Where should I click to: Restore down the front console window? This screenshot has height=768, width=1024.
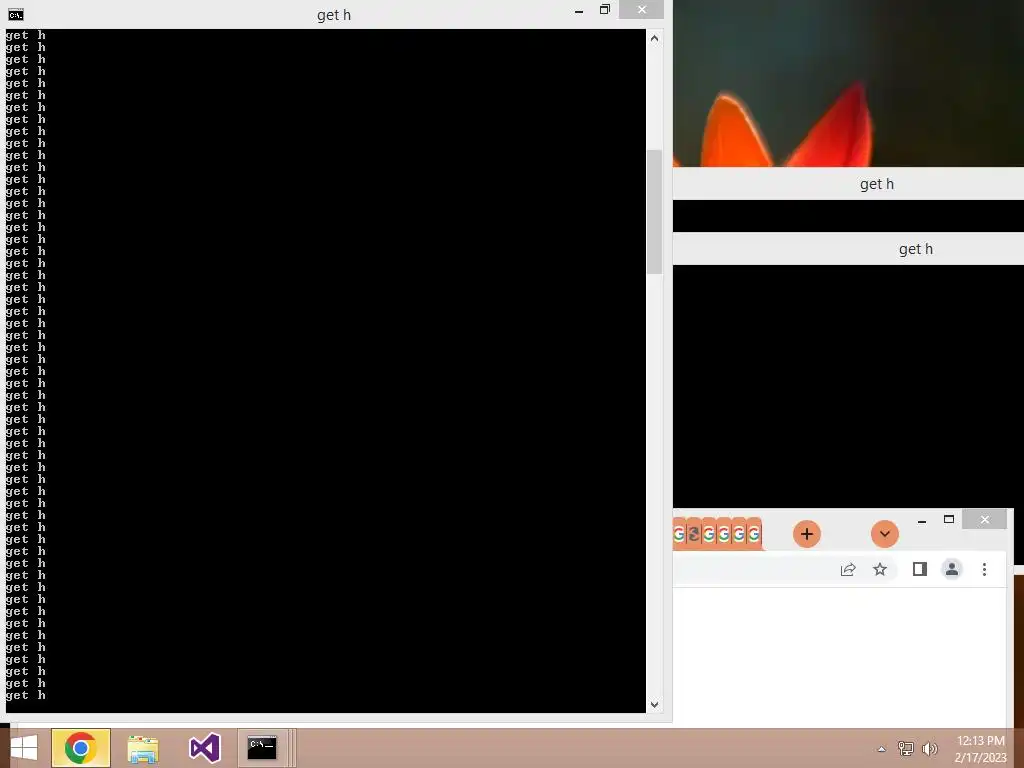coord(605,10)
